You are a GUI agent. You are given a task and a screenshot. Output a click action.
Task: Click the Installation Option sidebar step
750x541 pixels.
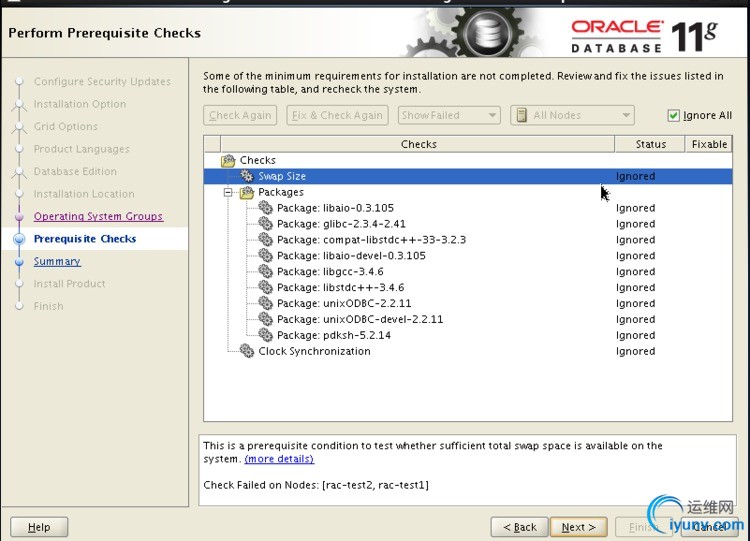(80, 104)
